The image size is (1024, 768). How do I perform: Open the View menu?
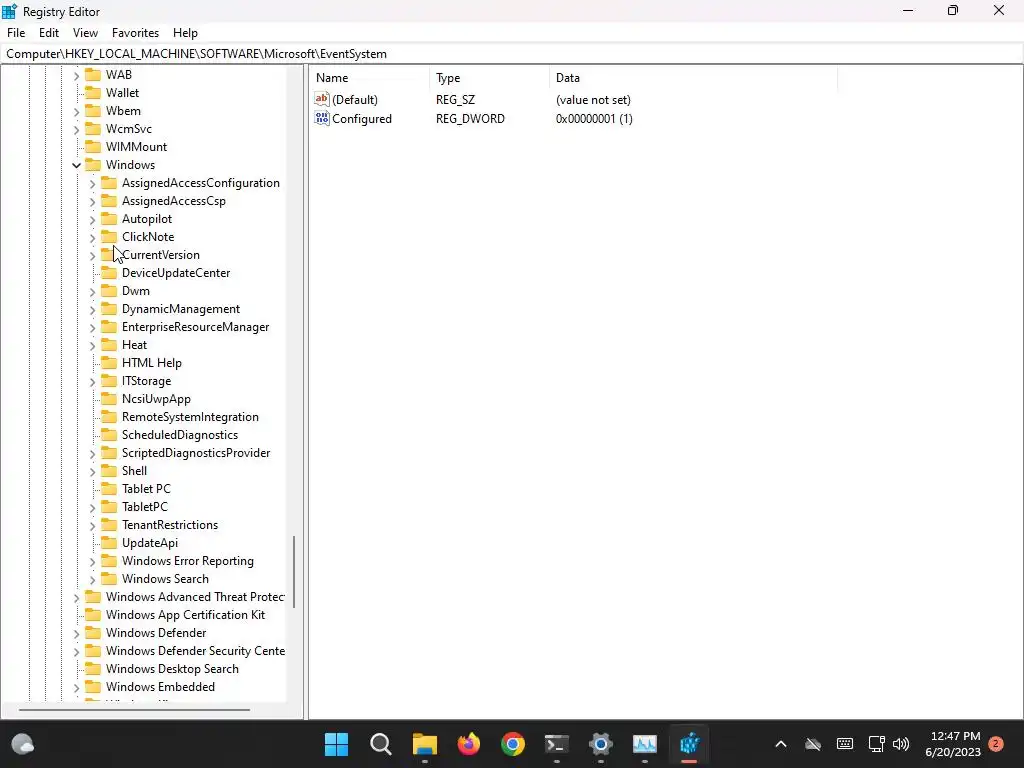(x=85, y=33)
